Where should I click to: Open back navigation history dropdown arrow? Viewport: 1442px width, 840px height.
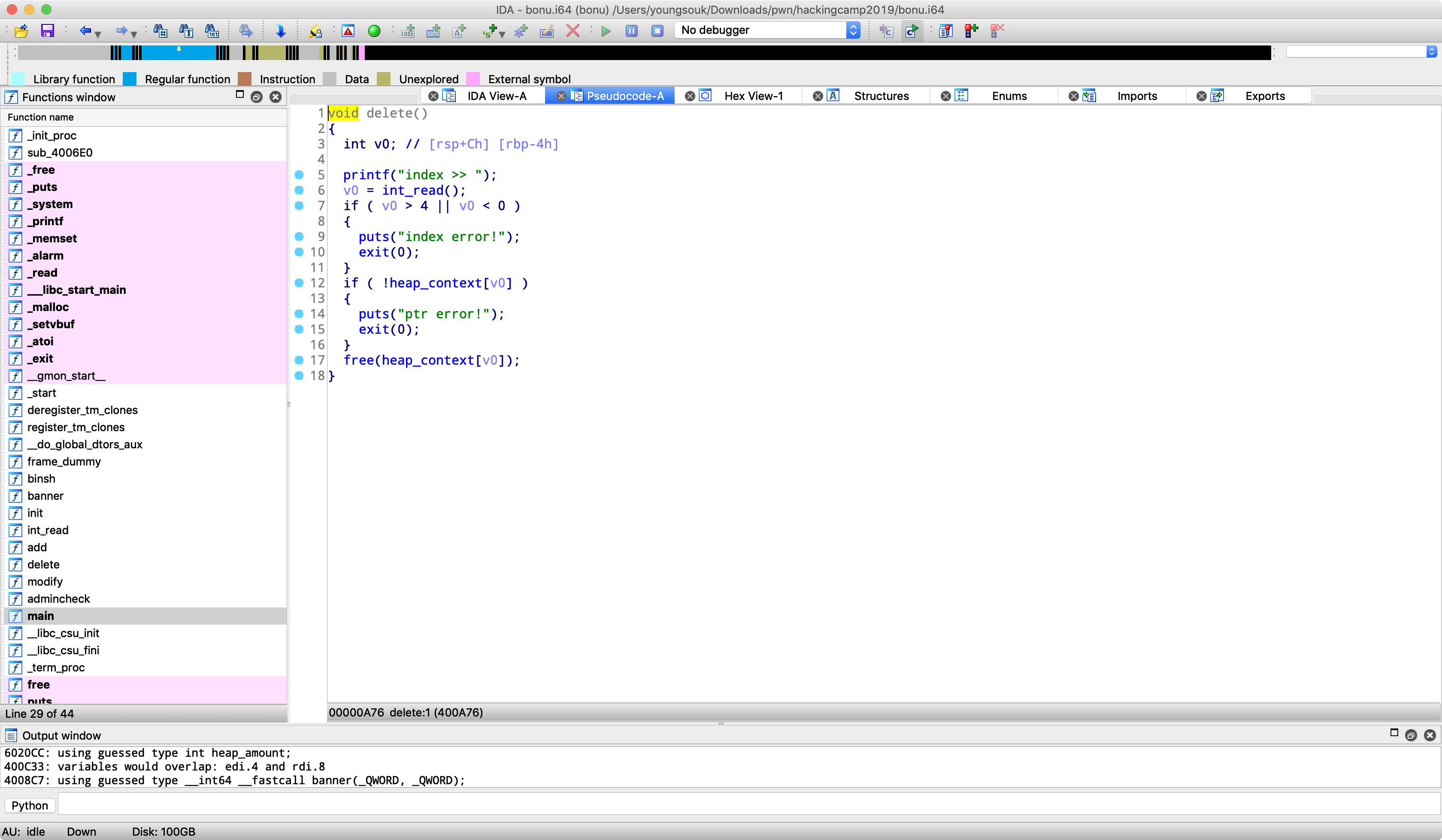pos(98,34)
